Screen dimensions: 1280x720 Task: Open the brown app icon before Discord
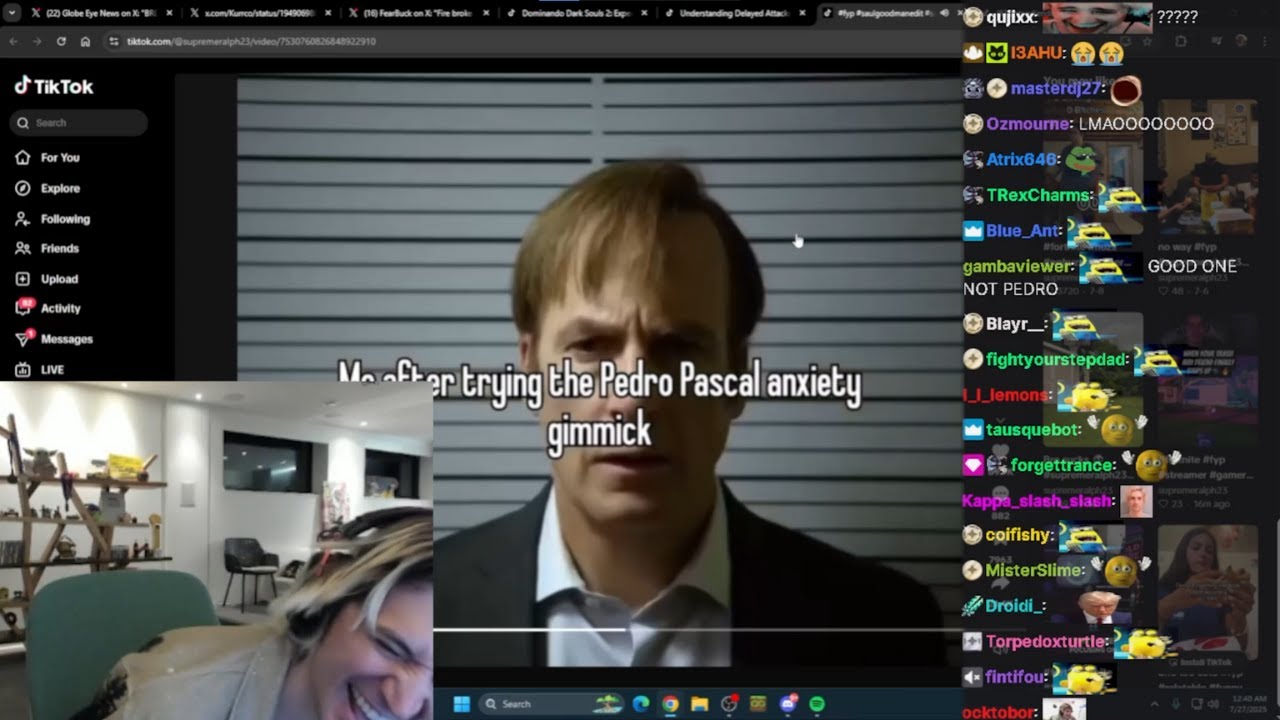pyautogui.click(x=758, y=704)
